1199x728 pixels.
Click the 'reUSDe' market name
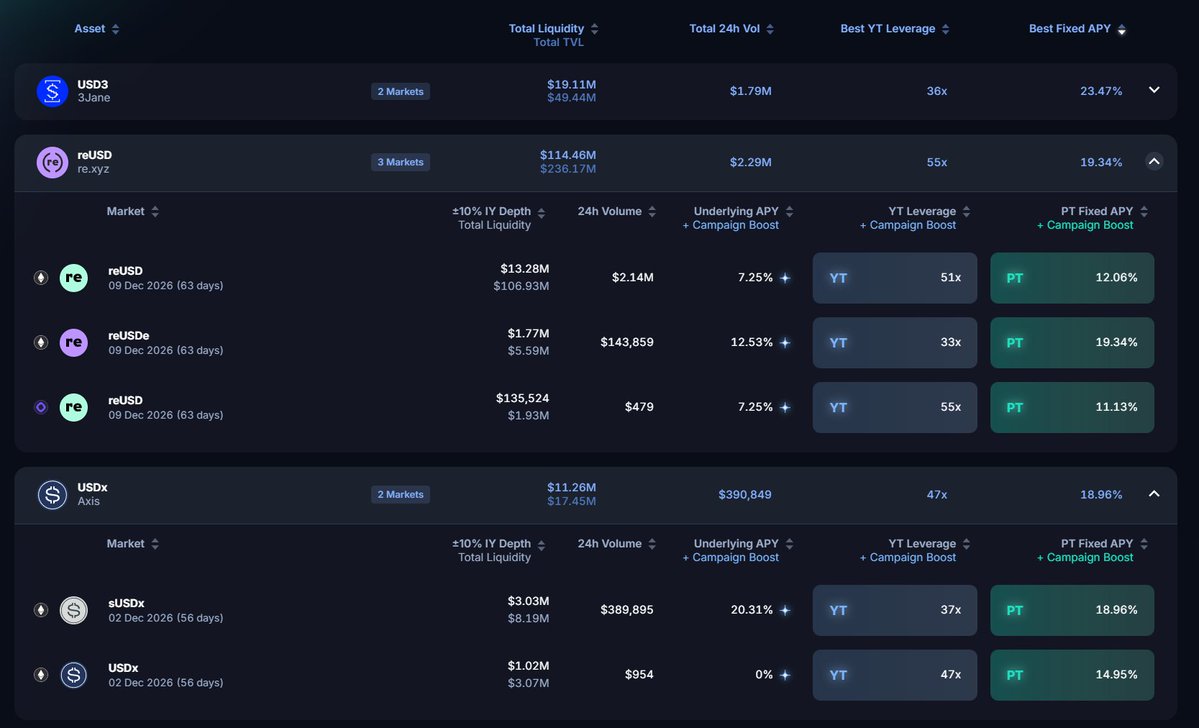point(128,336)
